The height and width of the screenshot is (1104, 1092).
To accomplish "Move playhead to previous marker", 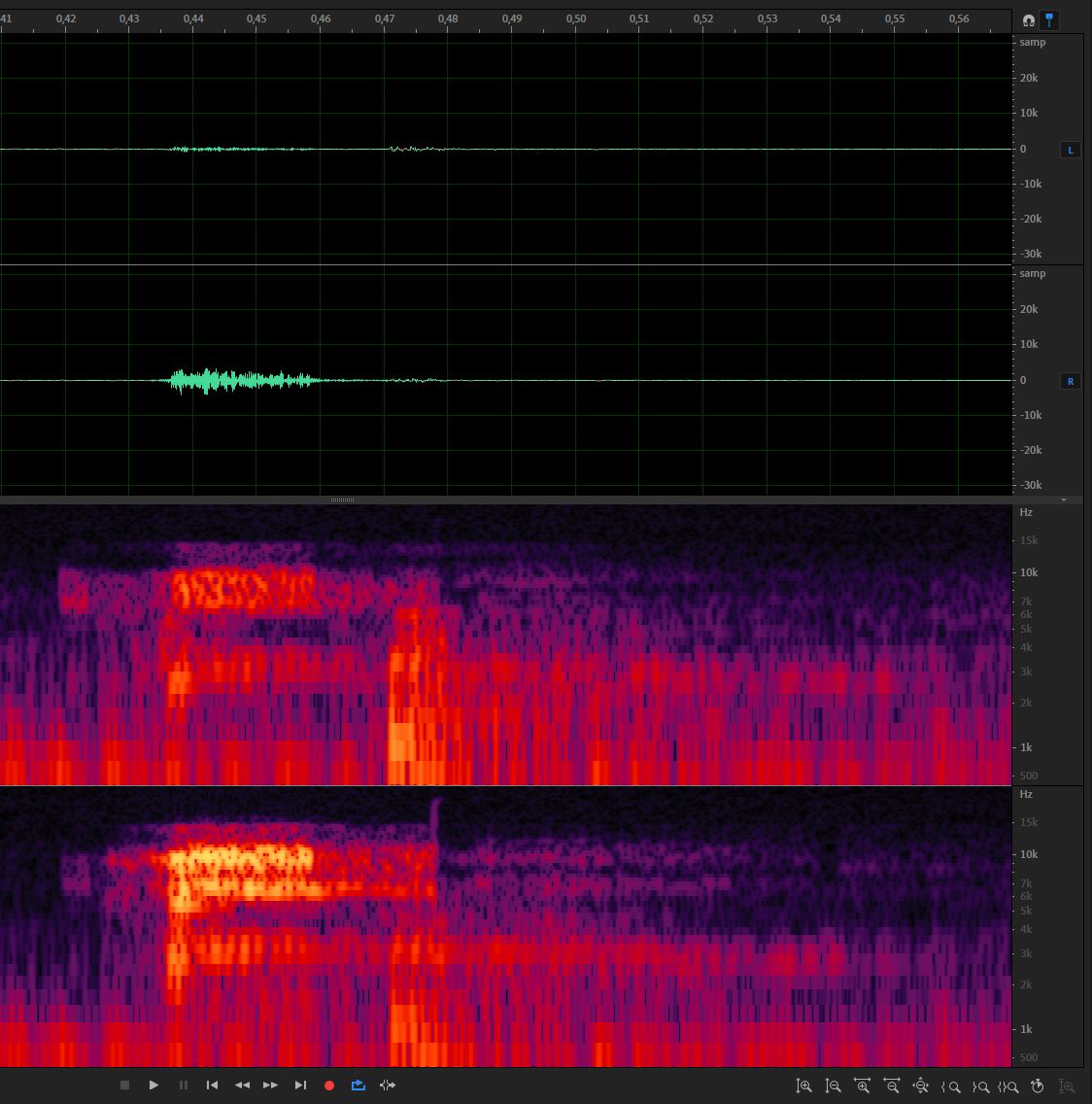I will pyautogui.click(x=212, y=1085).
